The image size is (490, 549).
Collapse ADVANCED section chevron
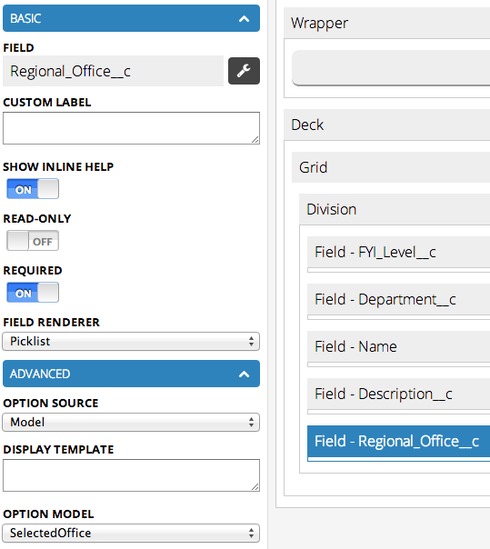point(244,374)
